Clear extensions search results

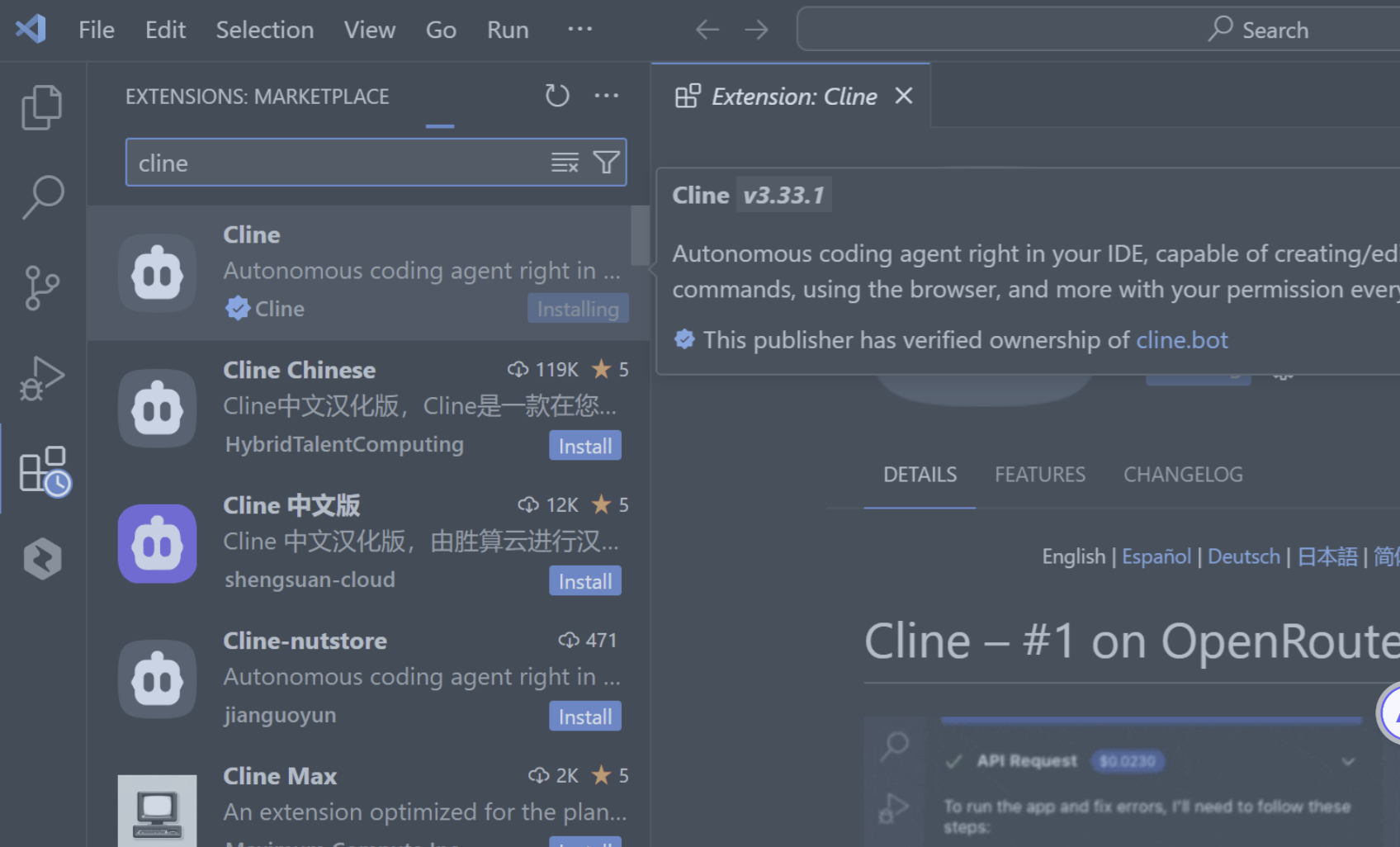[x=565, y=163]
